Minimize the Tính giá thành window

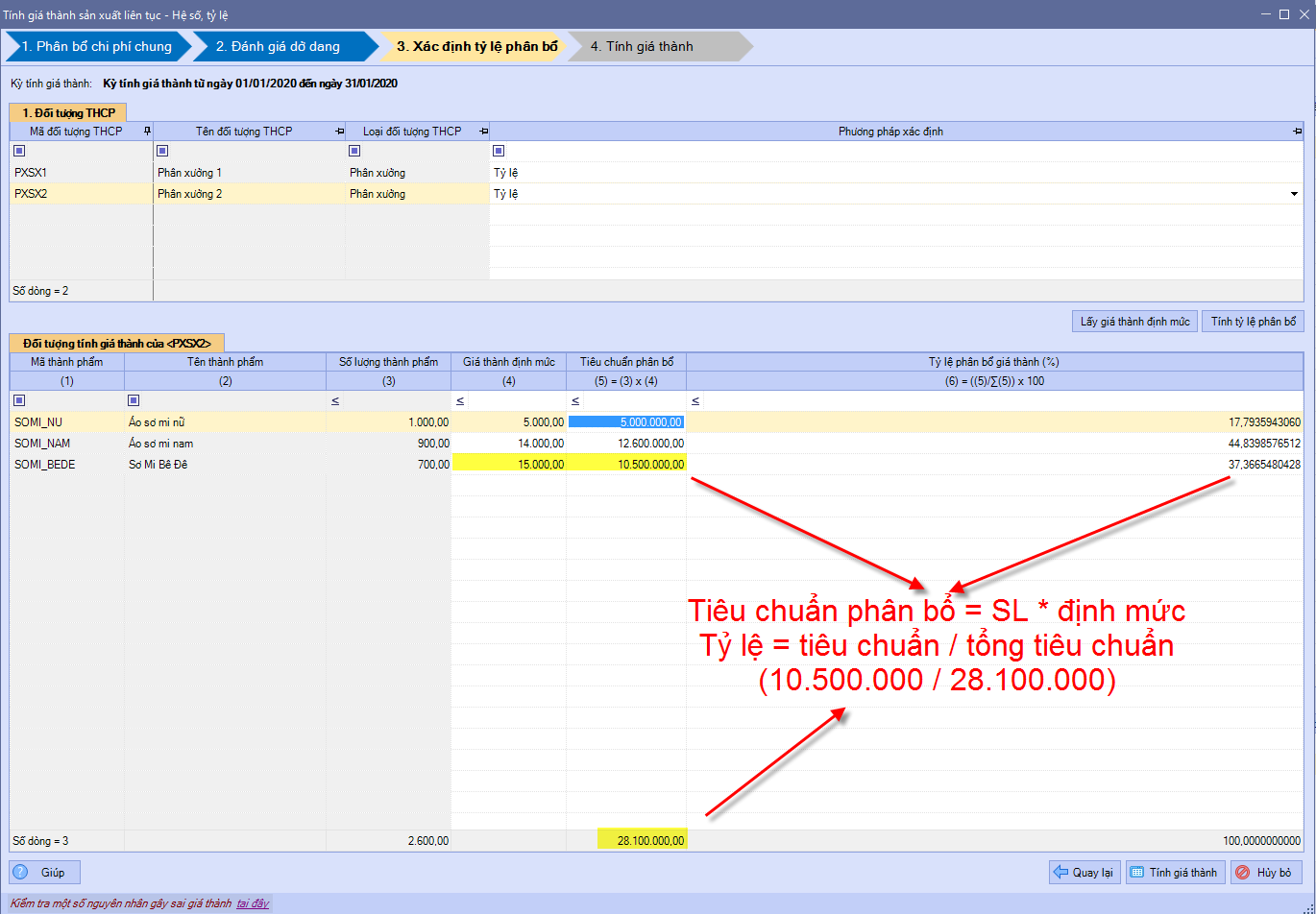(x=1265, y=14)
